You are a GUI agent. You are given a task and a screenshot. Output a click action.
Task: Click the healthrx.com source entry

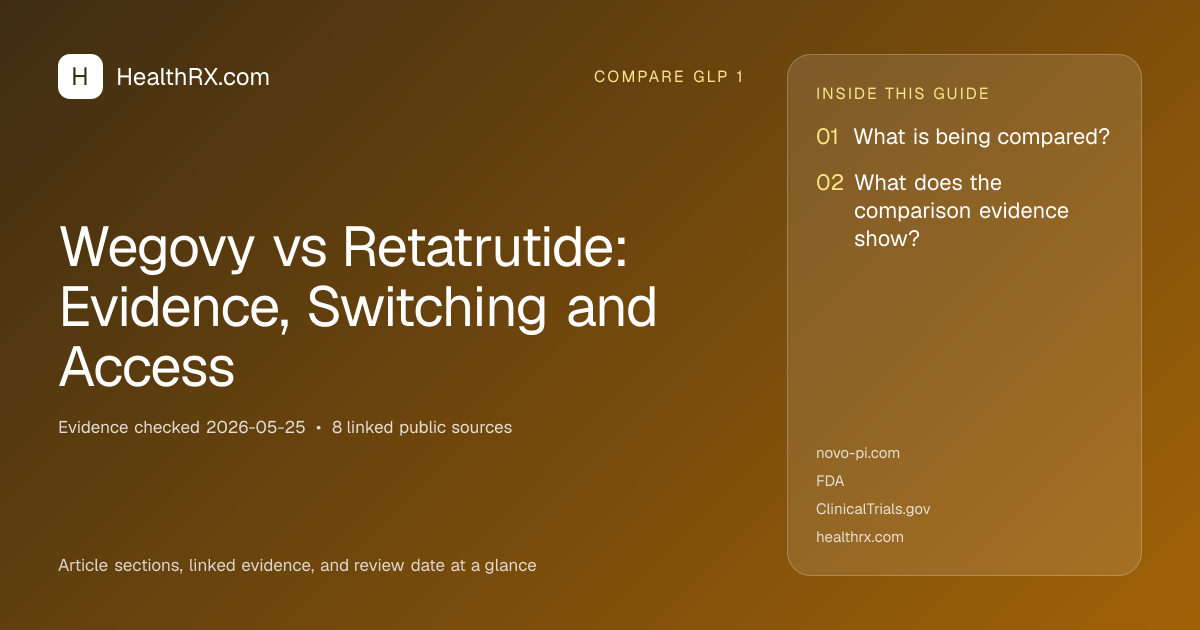pyautogui.click(x=860, y=537)
